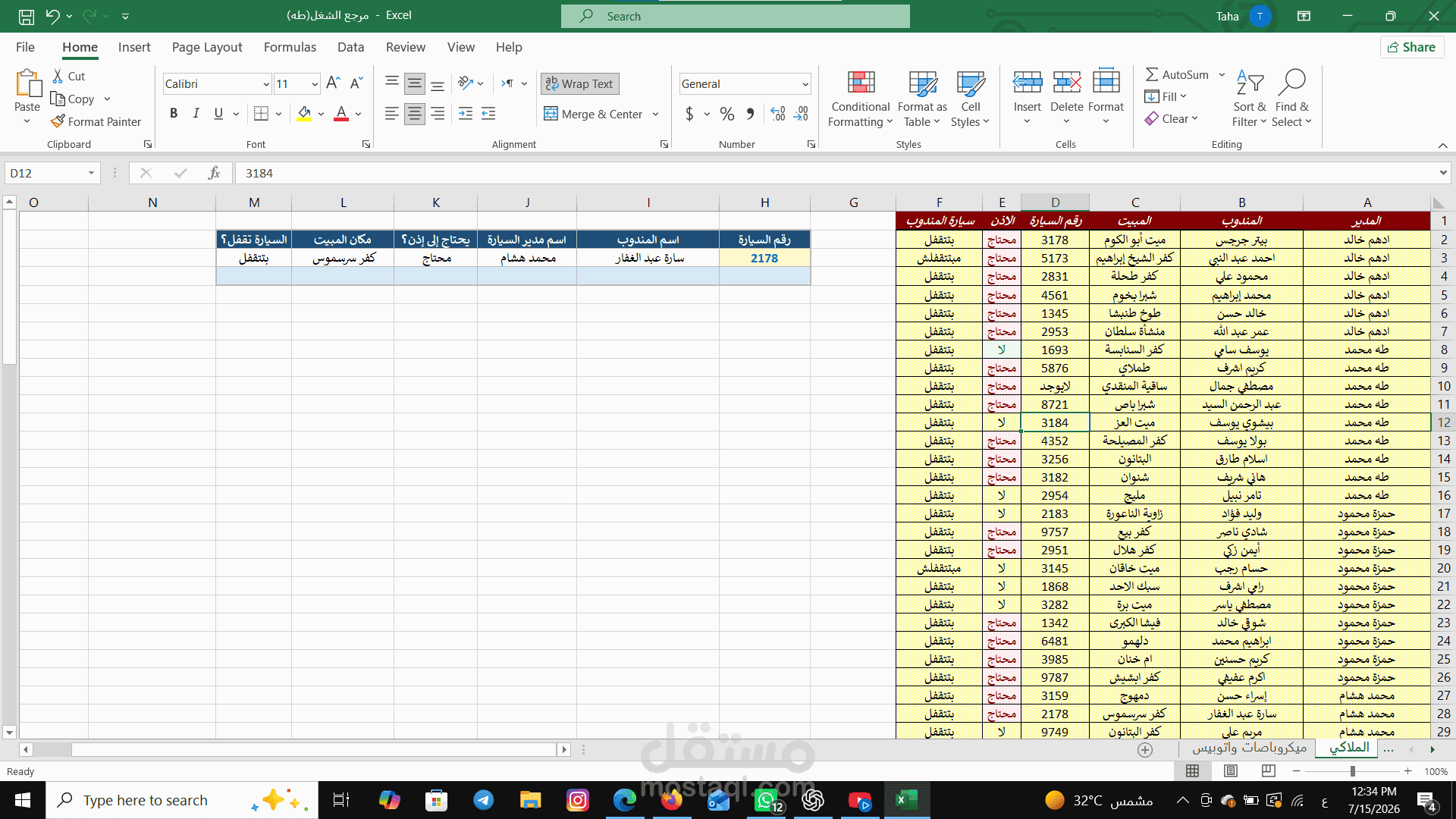Switch to Page Layout tab
The height and width of the screenshot is (819, 1456).
coord(207,47)
